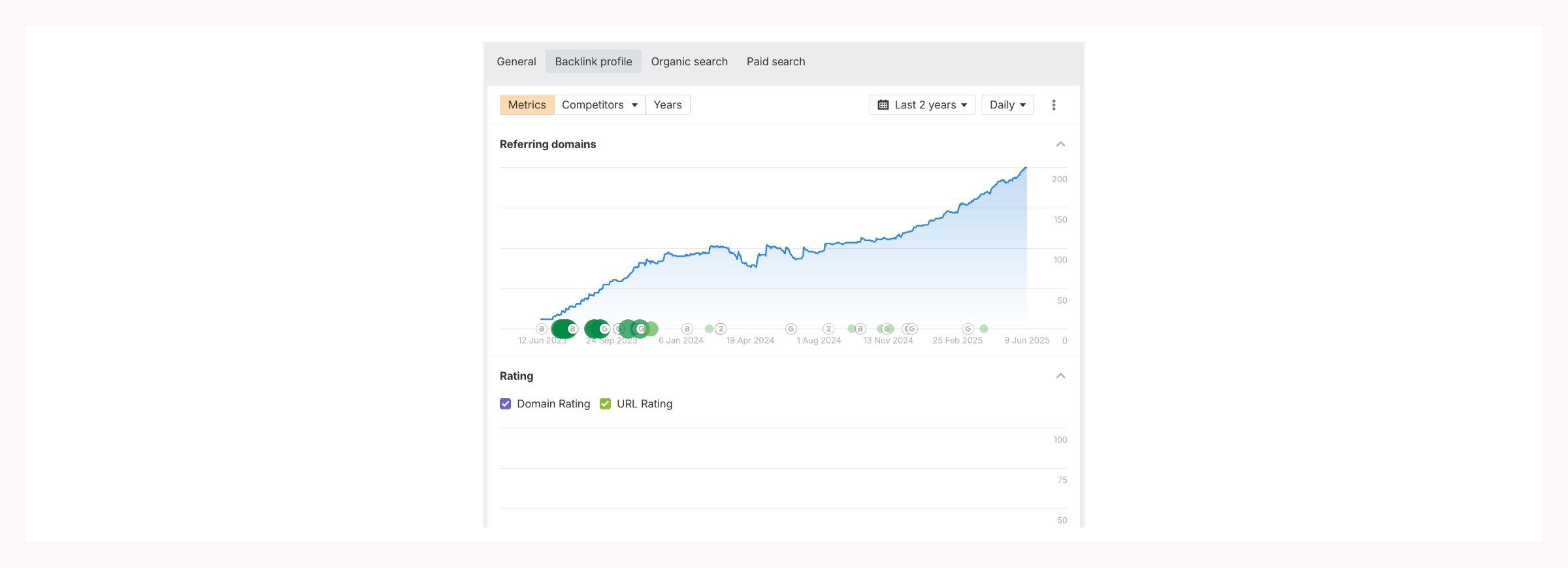Viewport: 1568px width, 568px height.
Task: Switch to the General tab
Action: pos(516,61)
